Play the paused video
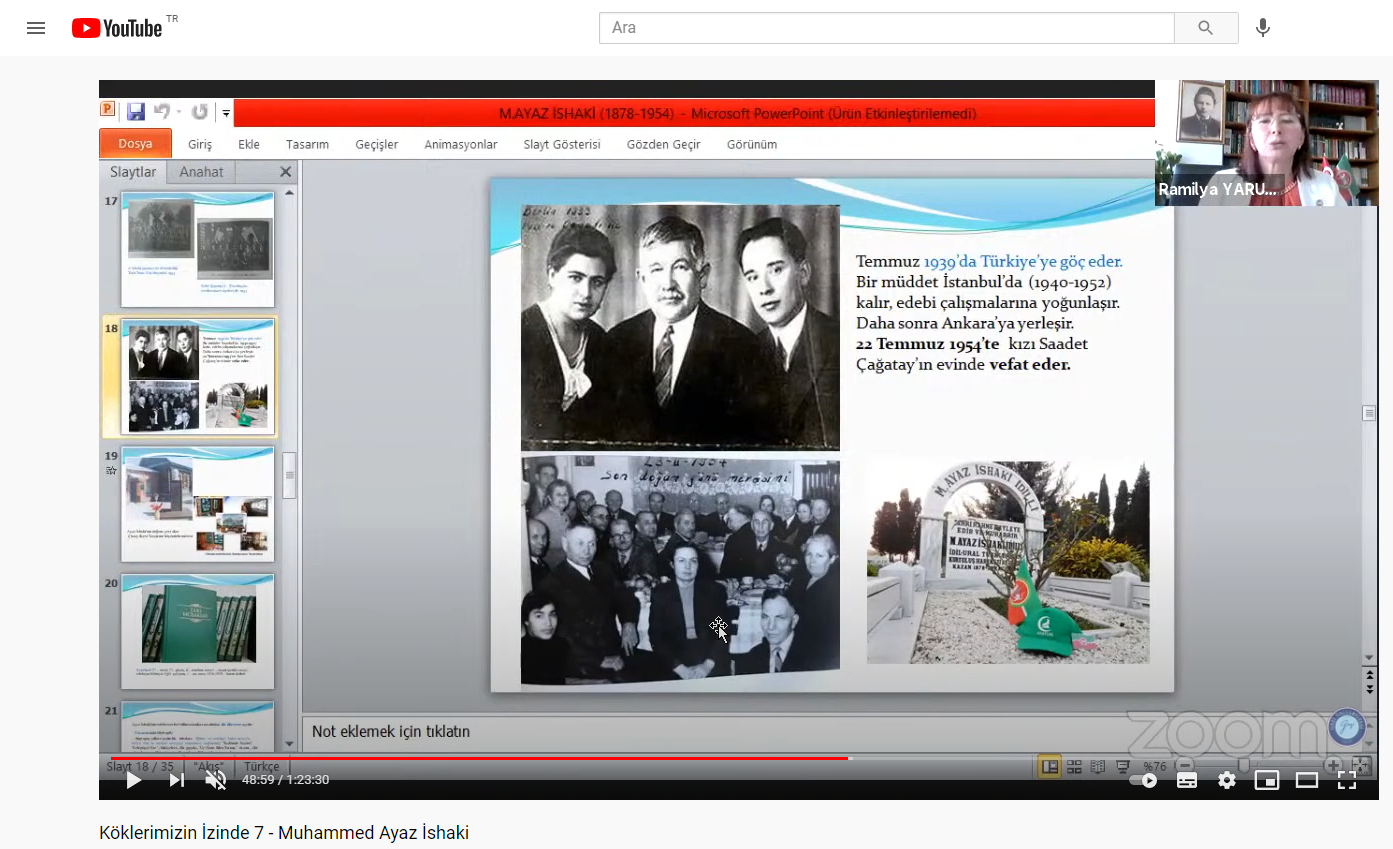Viewport: 1393px width, 849px height. point(133,780)
